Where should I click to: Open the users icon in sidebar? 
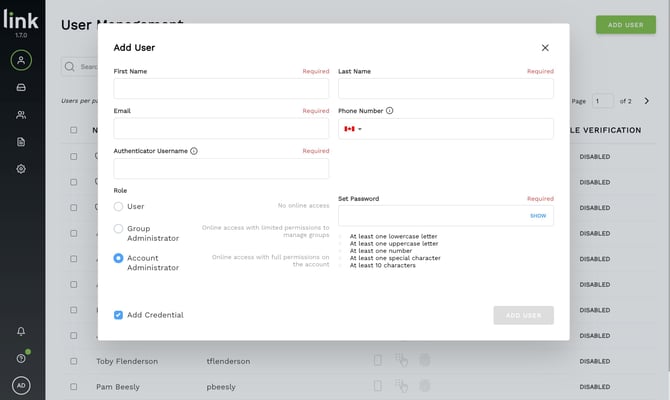tap(21, 60)
